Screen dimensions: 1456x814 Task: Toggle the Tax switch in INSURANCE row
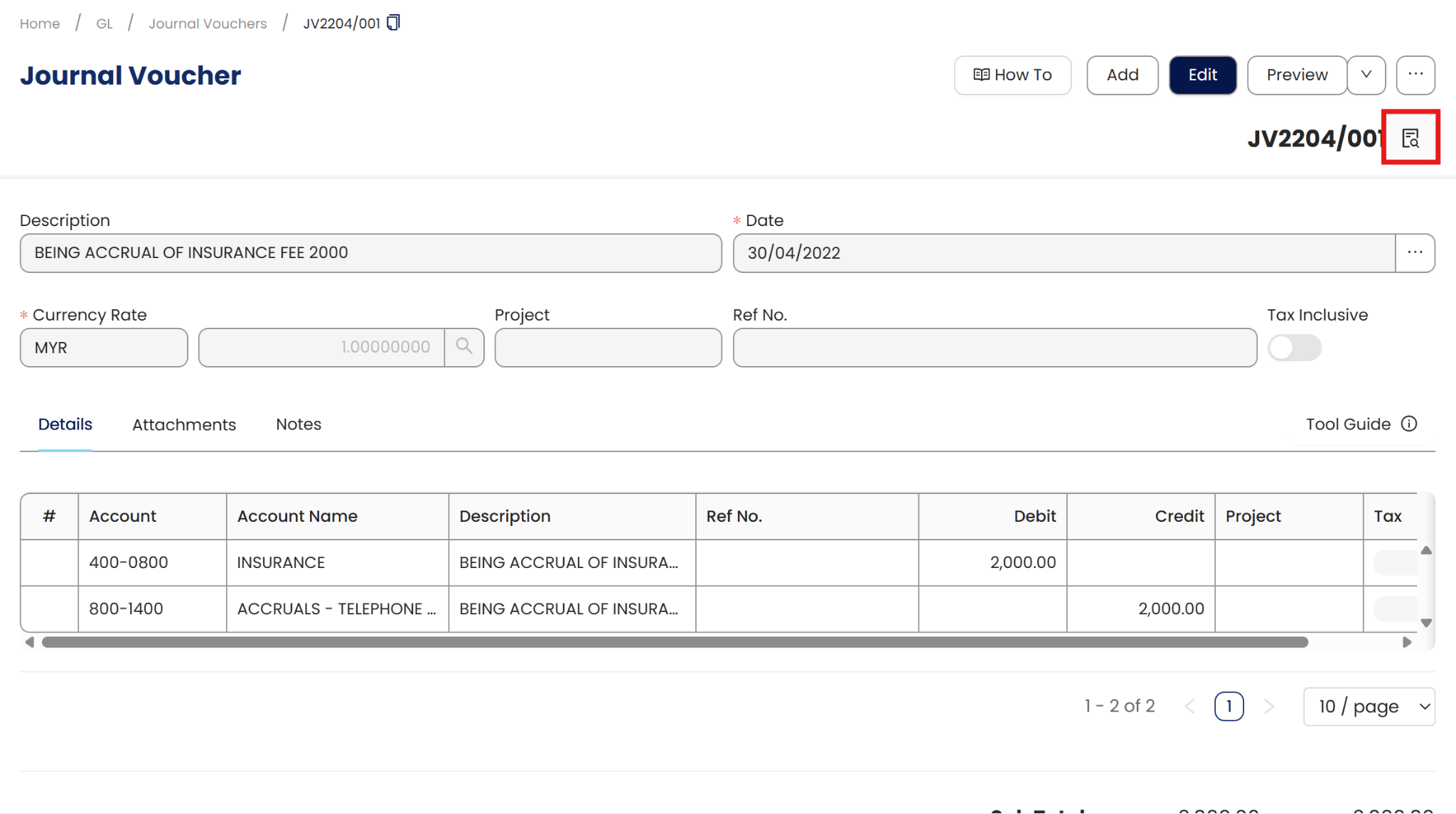pos(1395,562)
